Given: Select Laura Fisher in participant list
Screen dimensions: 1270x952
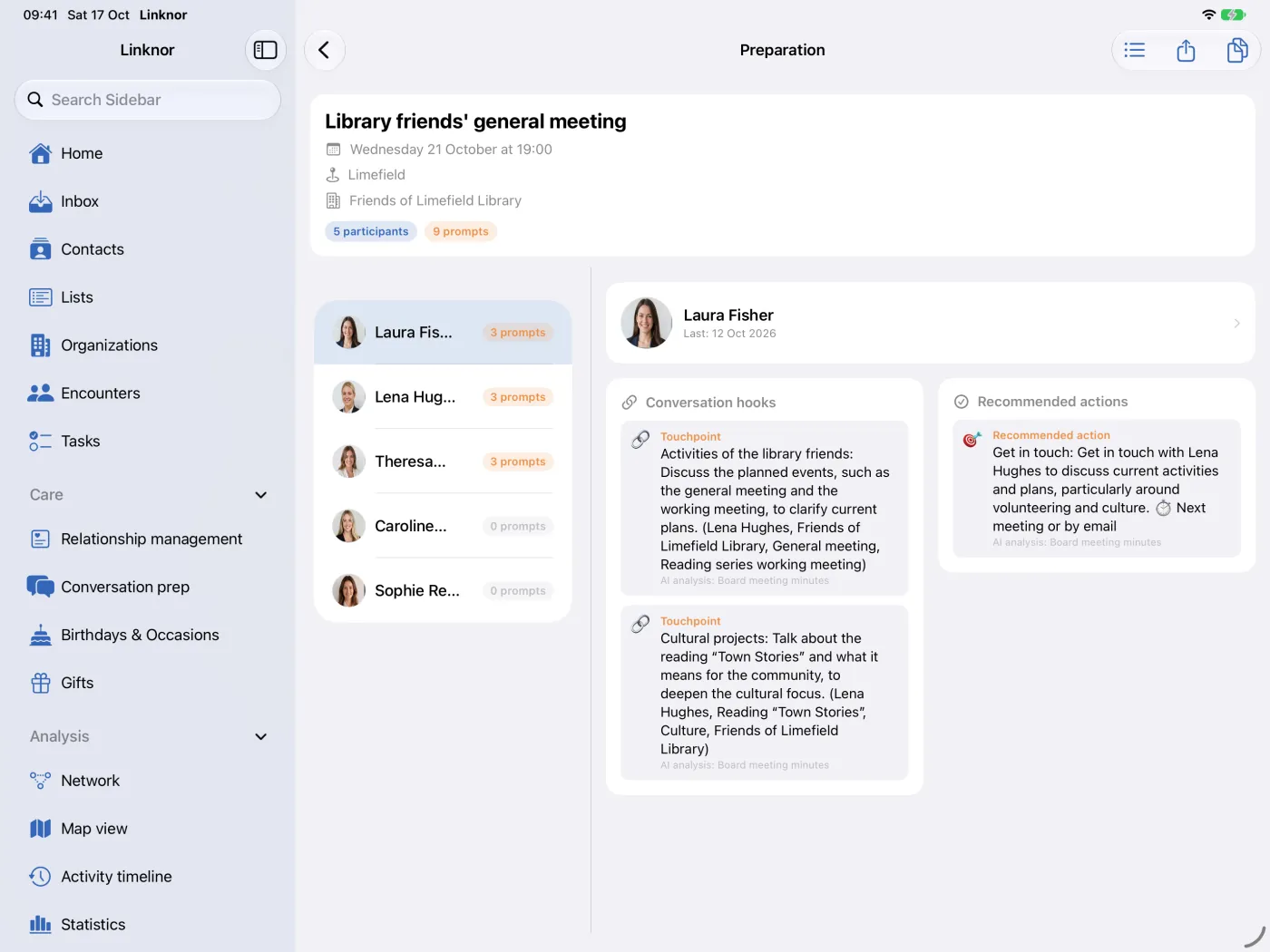Looking at the screenshot, I should 443,333.
